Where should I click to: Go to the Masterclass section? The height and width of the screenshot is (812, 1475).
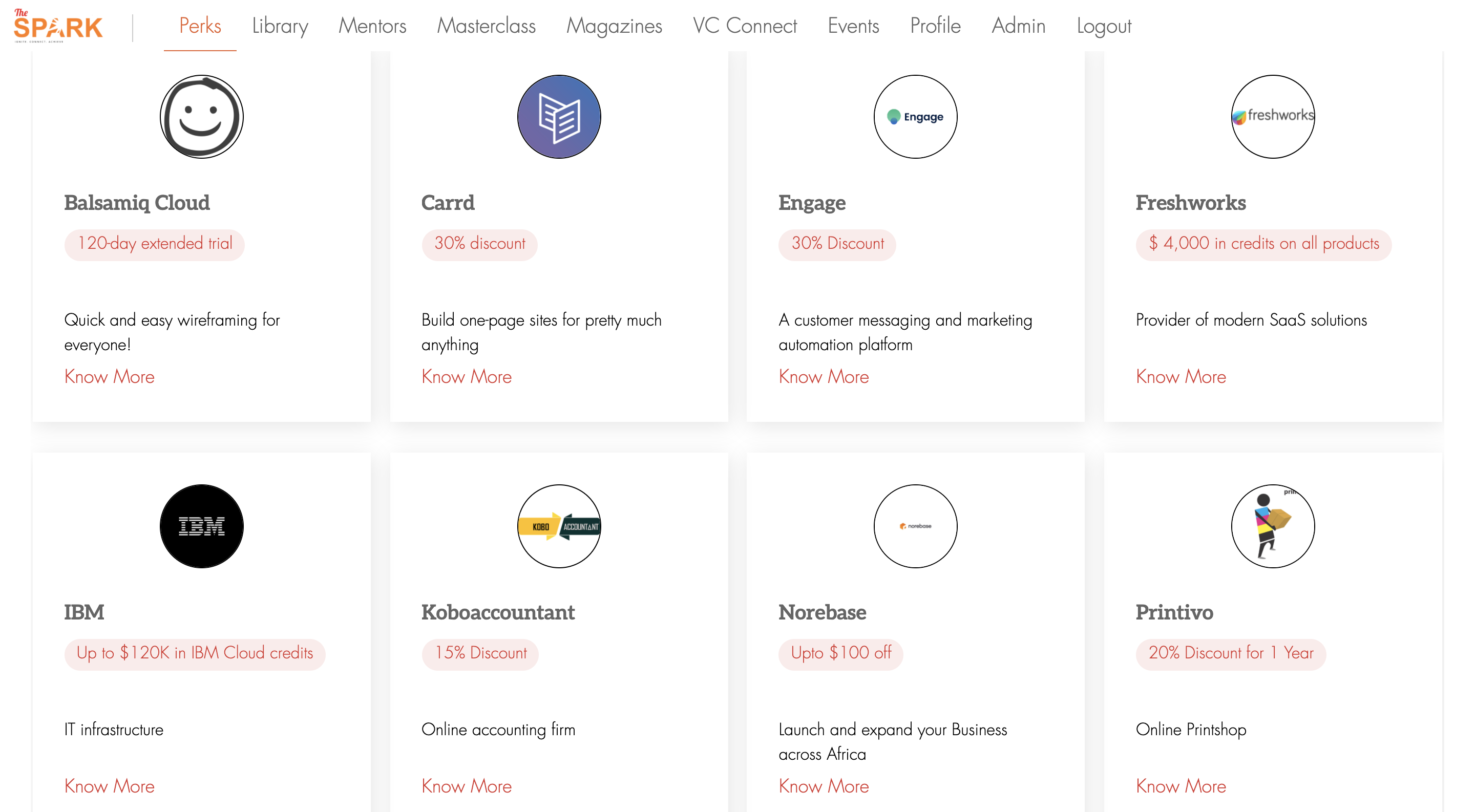486,26
